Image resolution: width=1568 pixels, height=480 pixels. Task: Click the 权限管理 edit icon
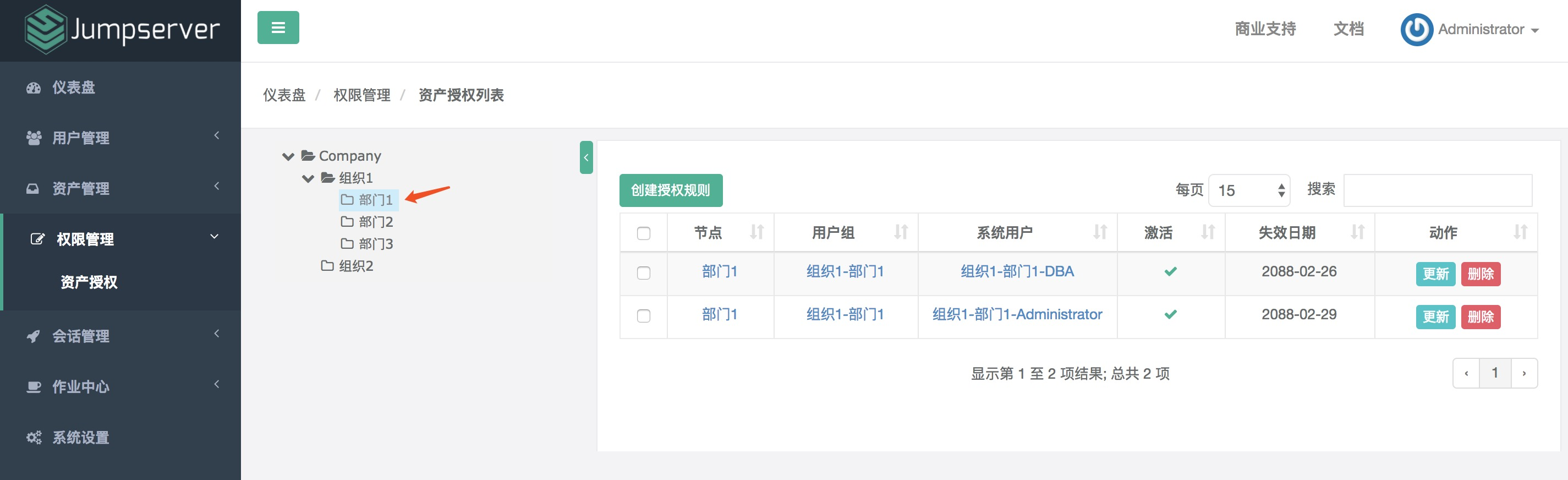[x=37, y=239]
